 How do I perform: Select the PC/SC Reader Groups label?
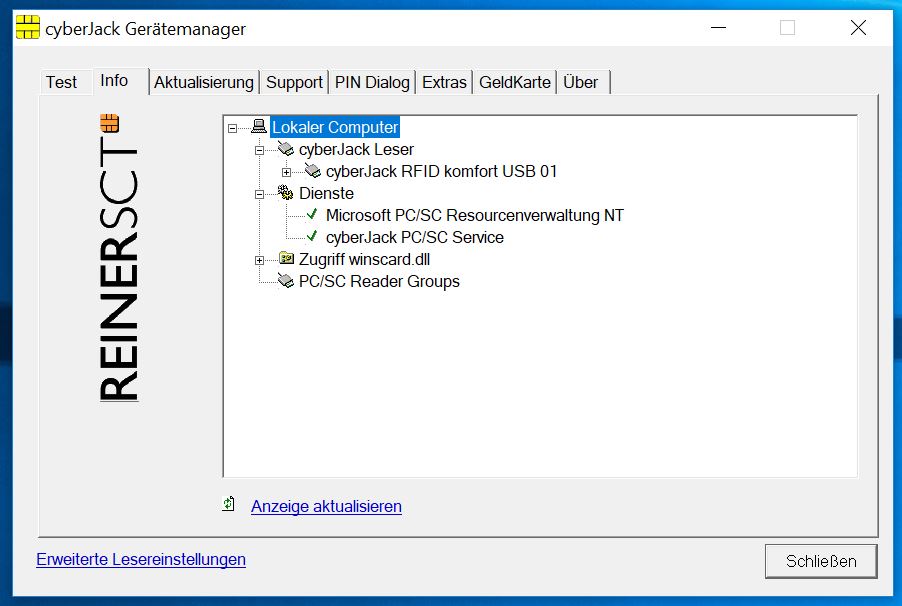coord(379,281)
